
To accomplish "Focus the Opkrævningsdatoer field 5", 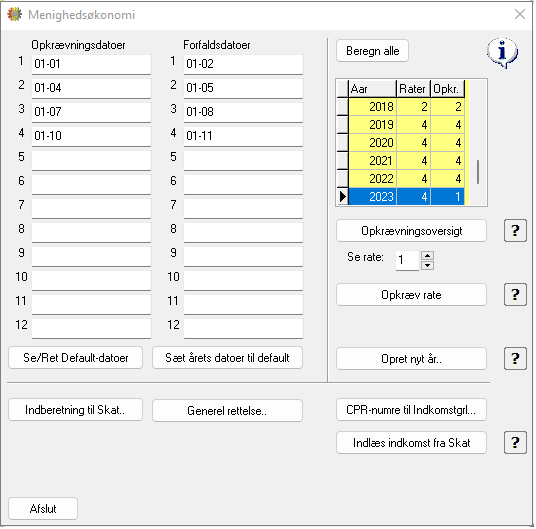I will tap(91, 160).
